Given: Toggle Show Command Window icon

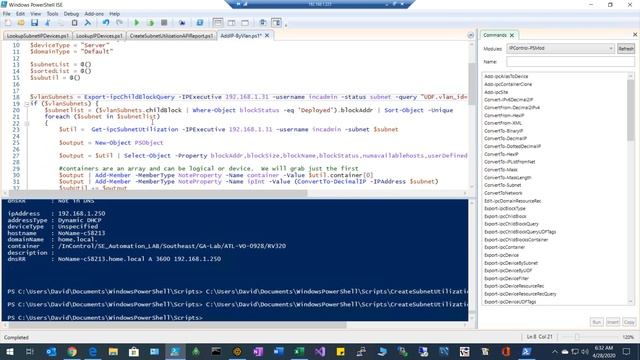Looking at the screenshot, I should coord(263,23).
